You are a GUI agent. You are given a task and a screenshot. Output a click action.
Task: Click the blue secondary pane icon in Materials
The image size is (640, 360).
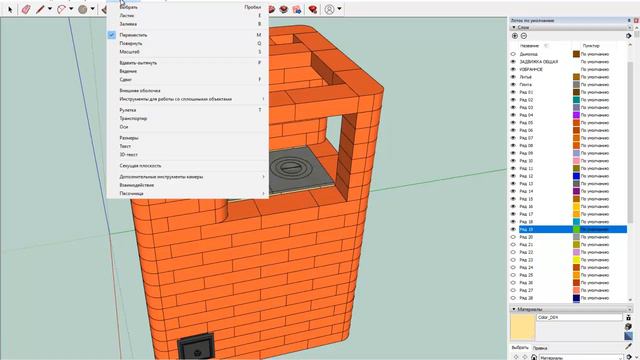coord(629,336)
